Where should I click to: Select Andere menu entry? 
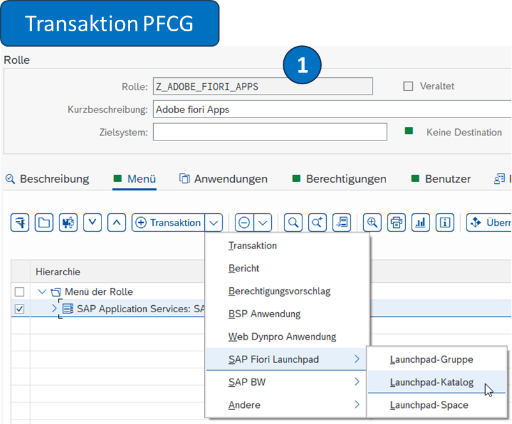286,405
